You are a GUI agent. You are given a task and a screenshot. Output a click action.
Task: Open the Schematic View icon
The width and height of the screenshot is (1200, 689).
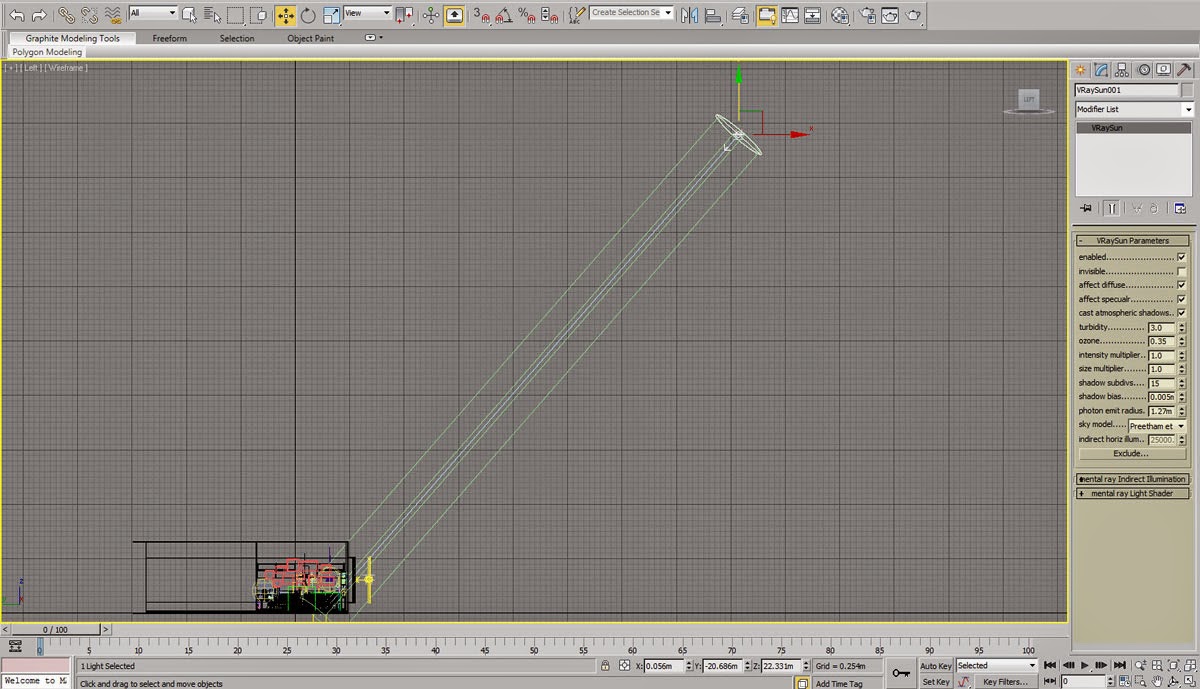813,14
